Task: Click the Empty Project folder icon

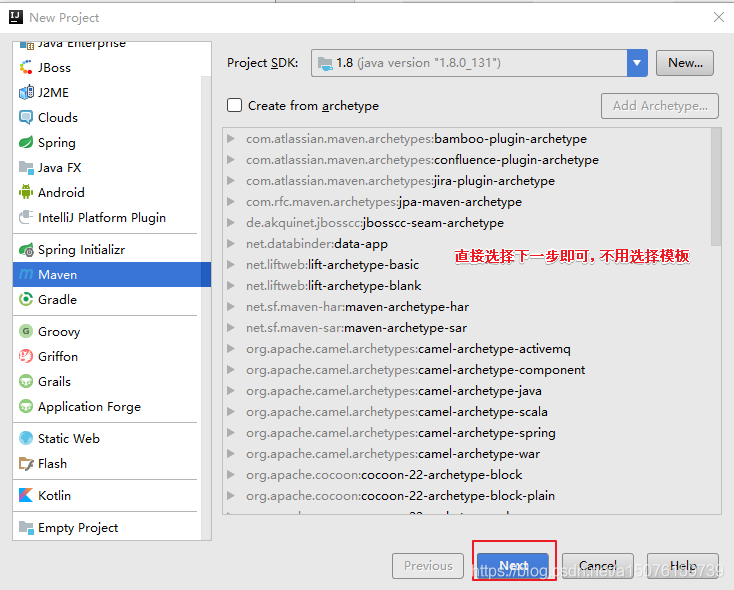Action: (26, 527)
